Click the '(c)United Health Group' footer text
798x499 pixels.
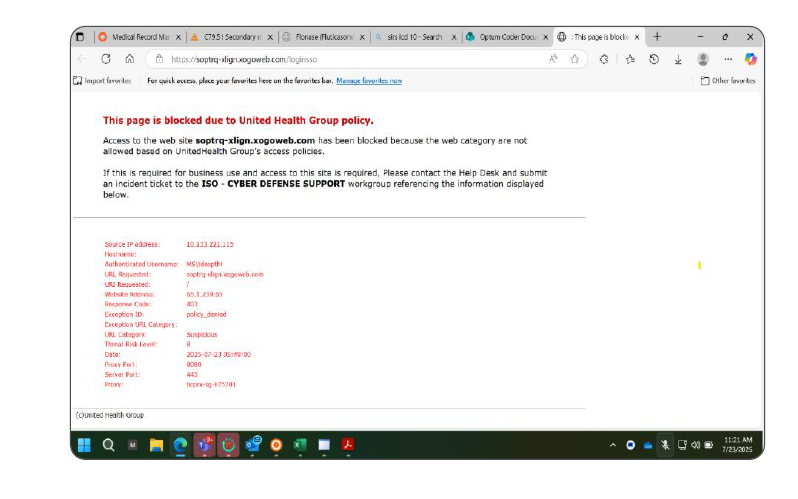(110, 415)
